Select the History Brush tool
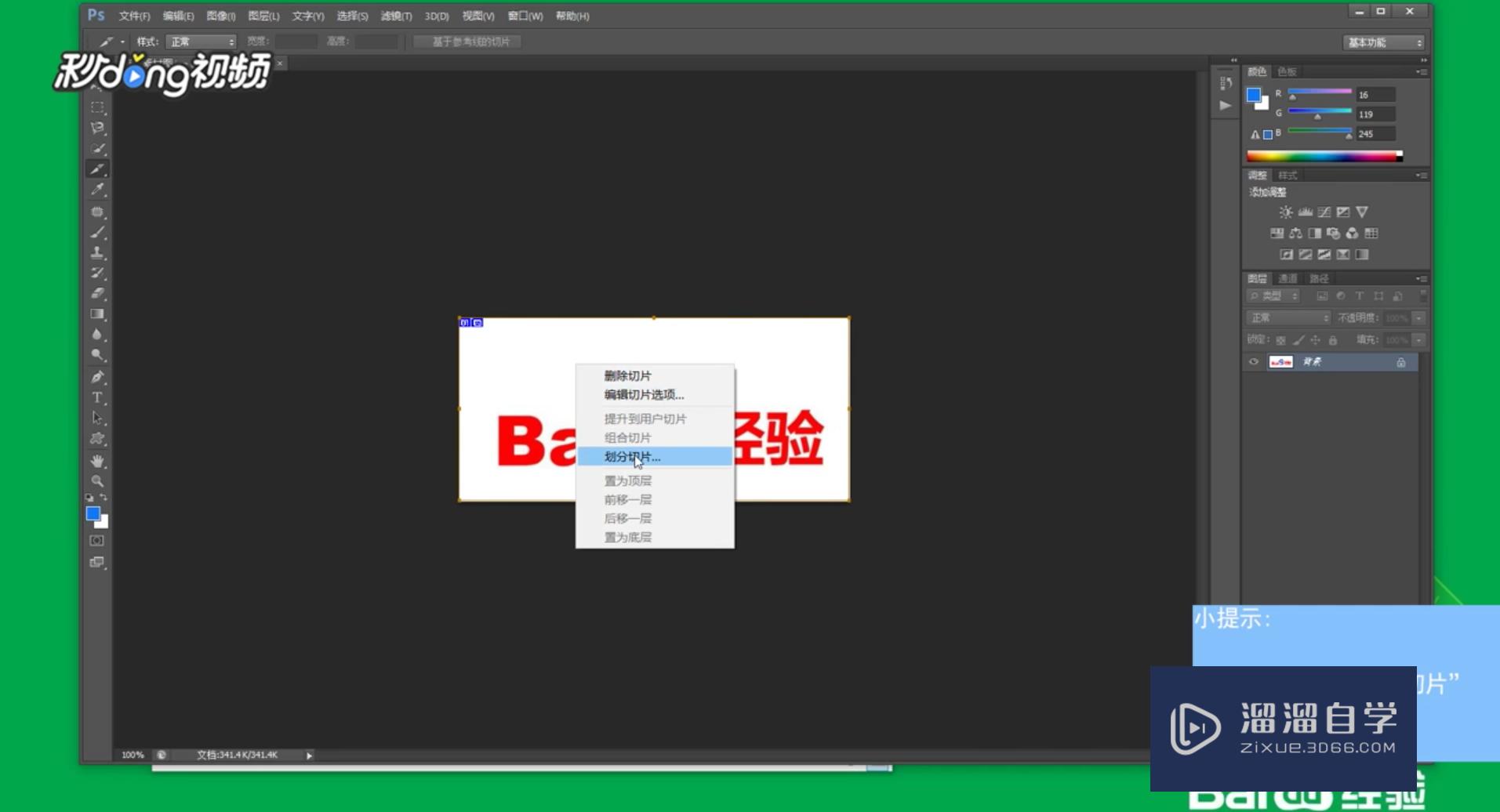This screenshot has height=812, width=1500. click(97, 273)
